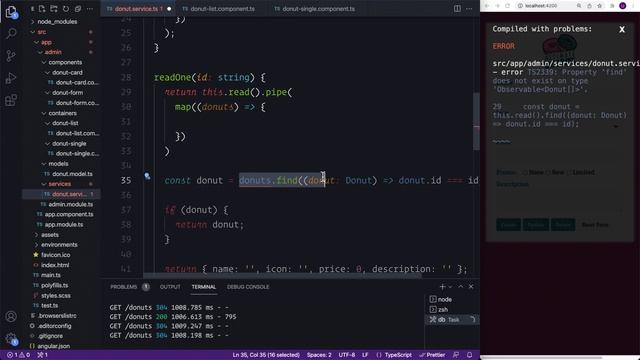The width and height of the screenshot is (640, 360).
Task: Open the notifications bell in status bar
Action: (470, 355)
